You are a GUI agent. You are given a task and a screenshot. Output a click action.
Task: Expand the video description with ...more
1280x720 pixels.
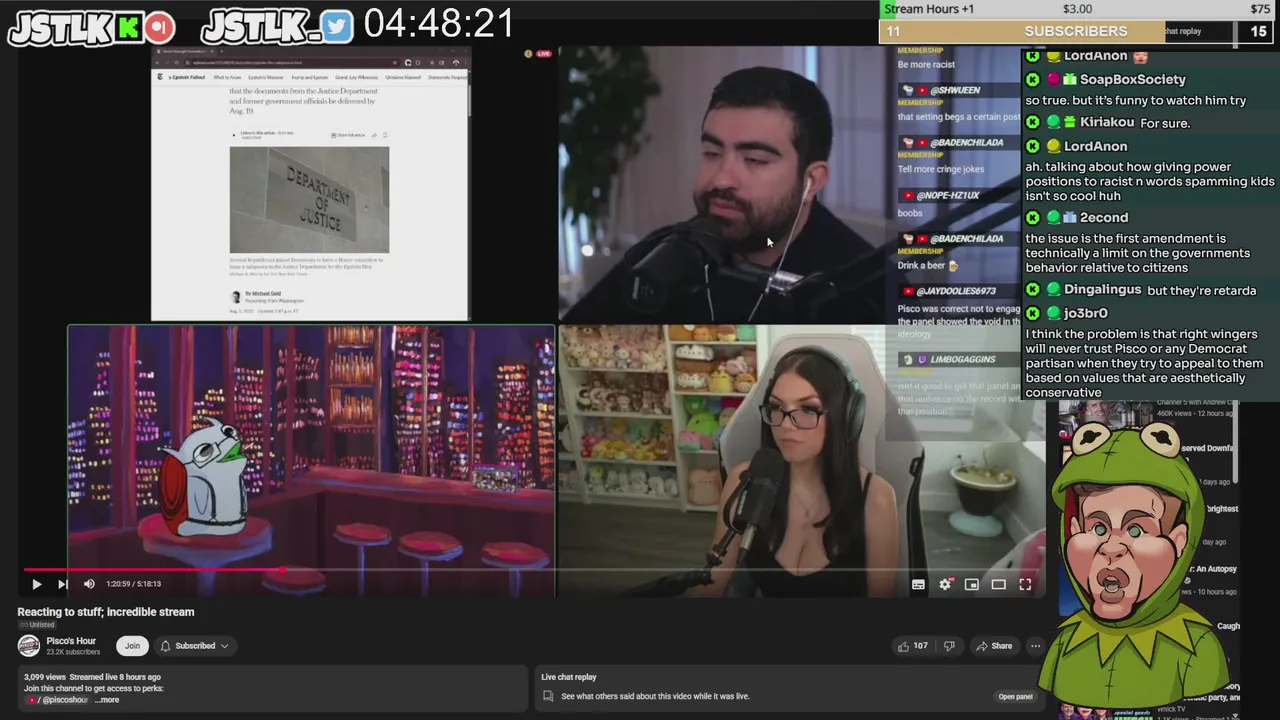click(107, 700)
